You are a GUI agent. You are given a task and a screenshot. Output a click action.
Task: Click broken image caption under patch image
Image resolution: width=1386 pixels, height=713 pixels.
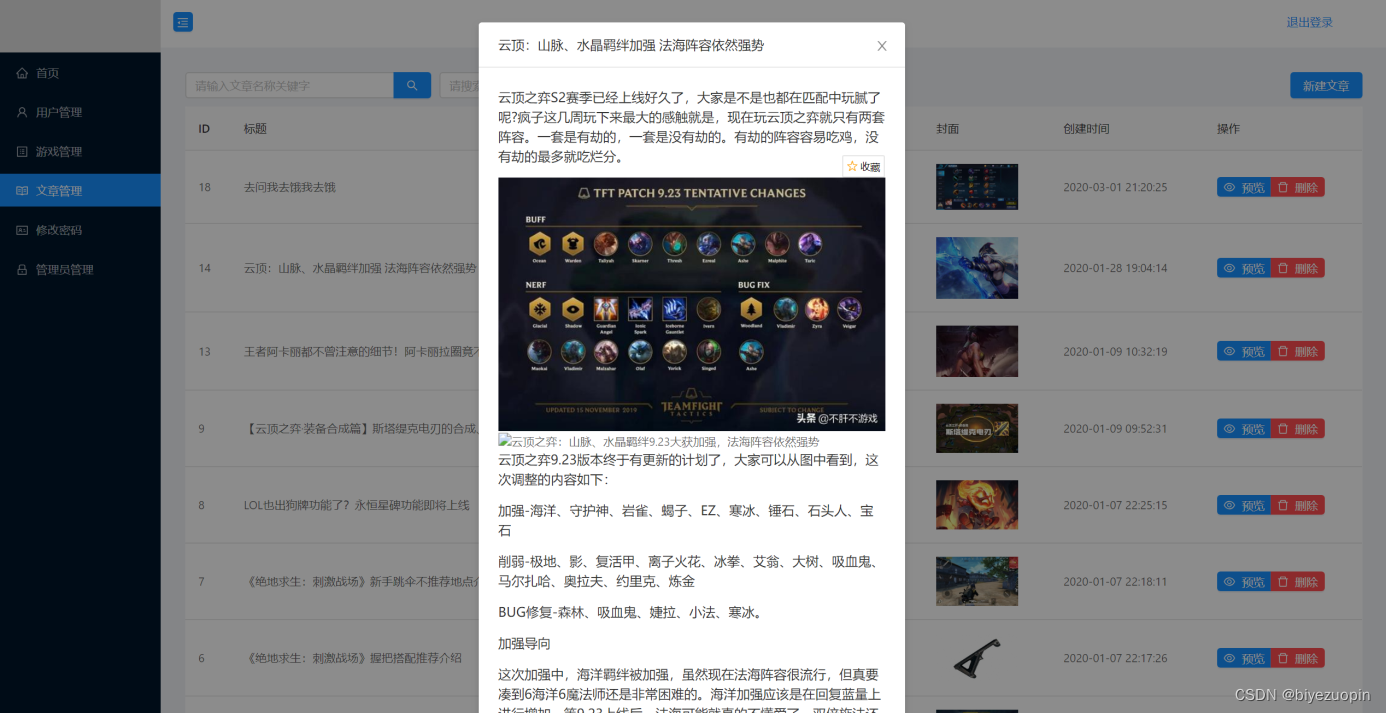(x=659, y=441)
